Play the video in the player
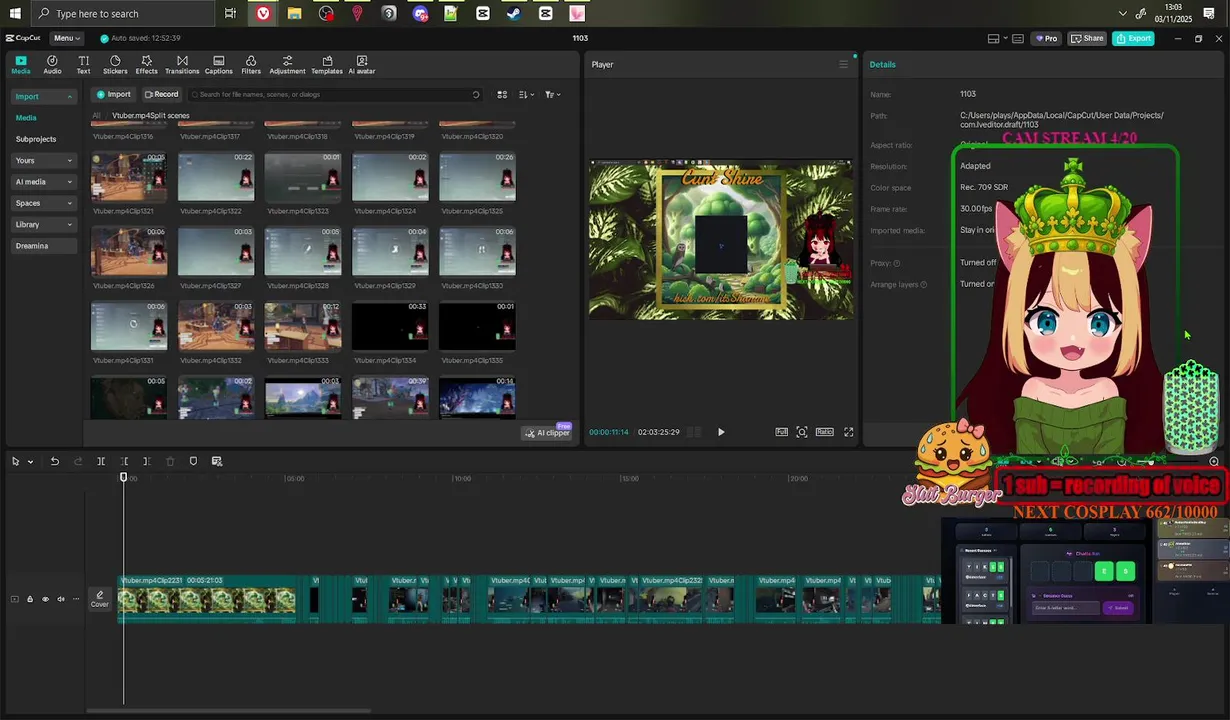1230x720 pixels. point(721,432)
